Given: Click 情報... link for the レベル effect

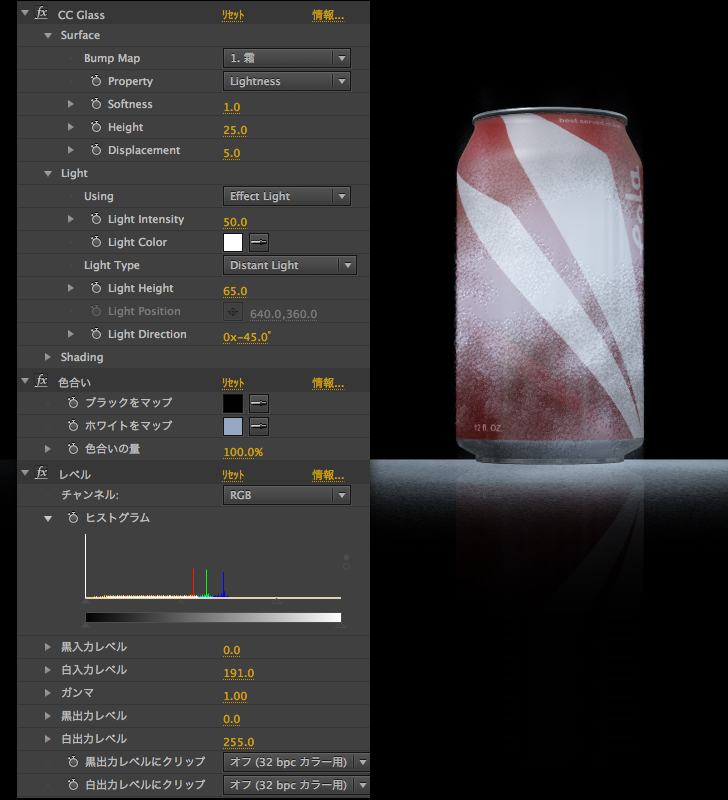Looking at the screenshot, I should pyautogui.click(x=327, y=474).
